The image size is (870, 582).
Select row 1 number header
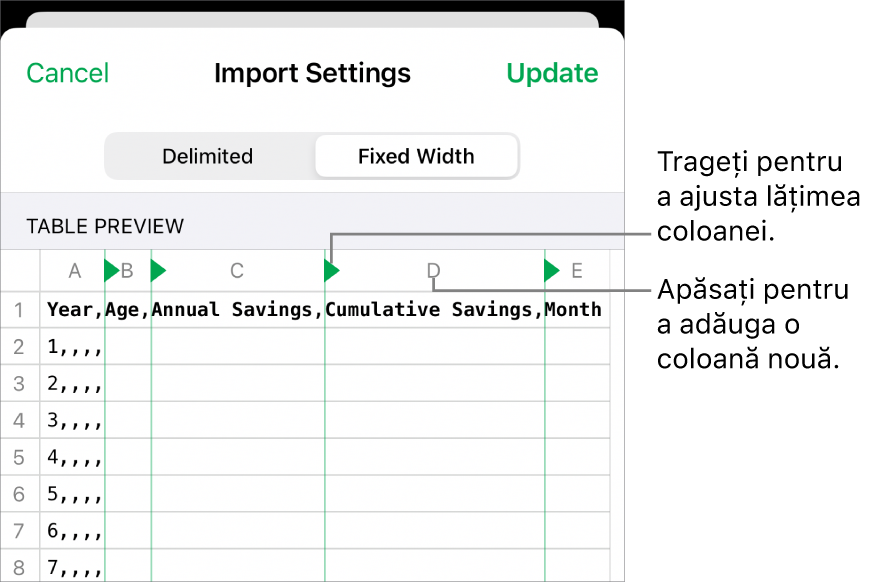18,310
